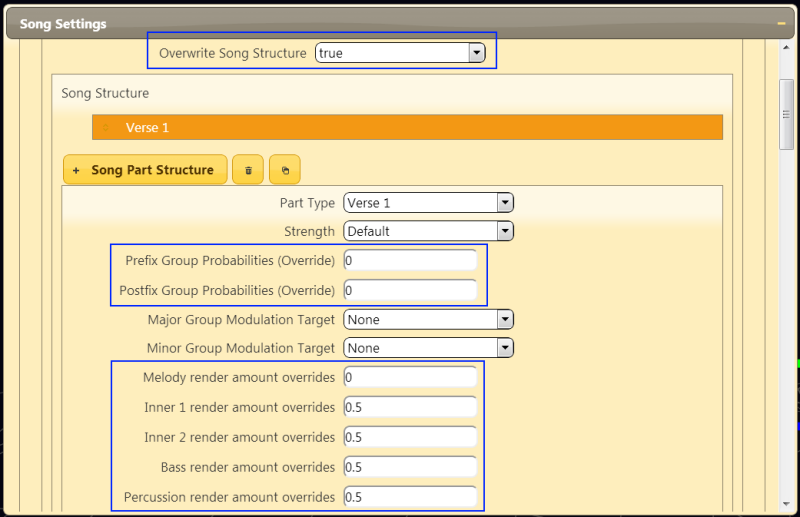Click the vertical scrollbar thumb
Image resolution: width=800 pixels, height=517 pixels.
coord(786,114)
